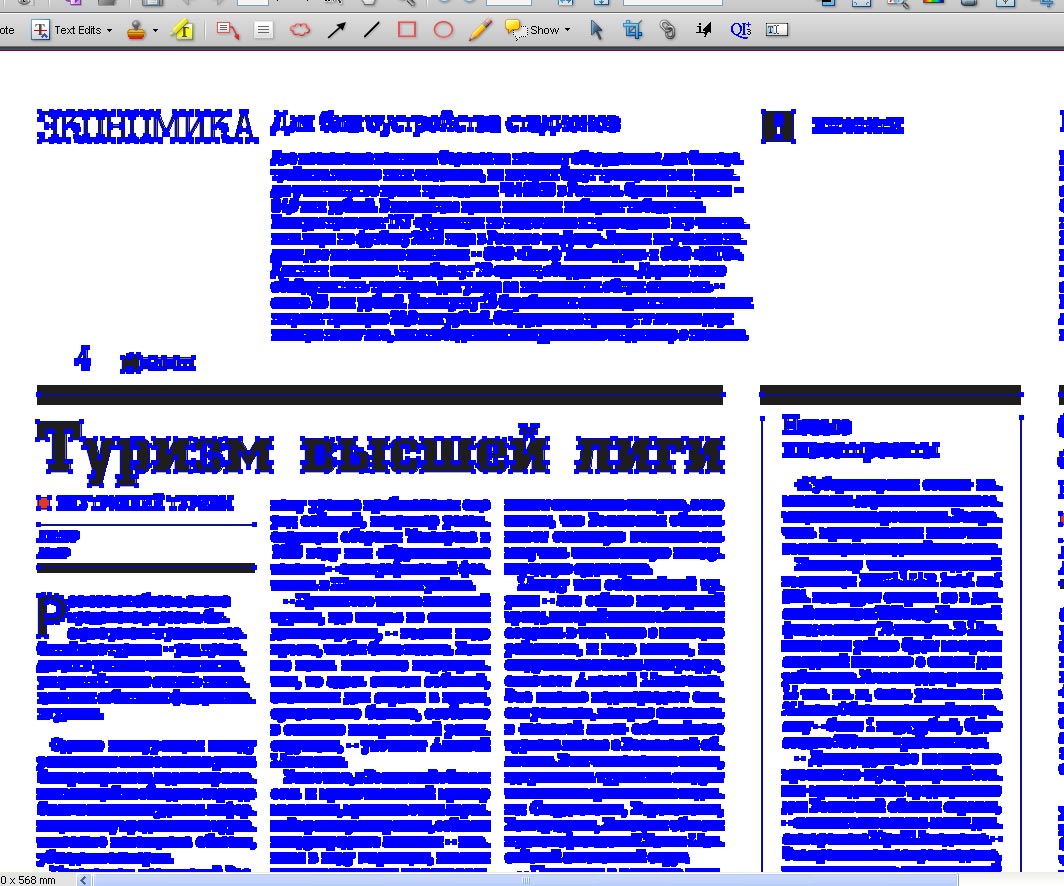
Task: Click the Show comments button
Action: [x=533, y=30]
